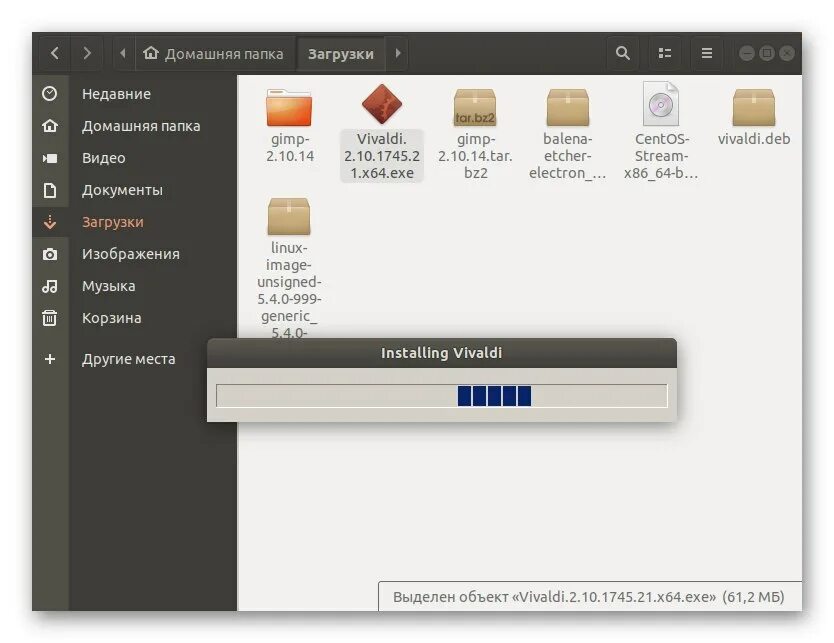834x643 pixels.
Task: Click the selected-object status bar text
Action: [x=589, y=597]
